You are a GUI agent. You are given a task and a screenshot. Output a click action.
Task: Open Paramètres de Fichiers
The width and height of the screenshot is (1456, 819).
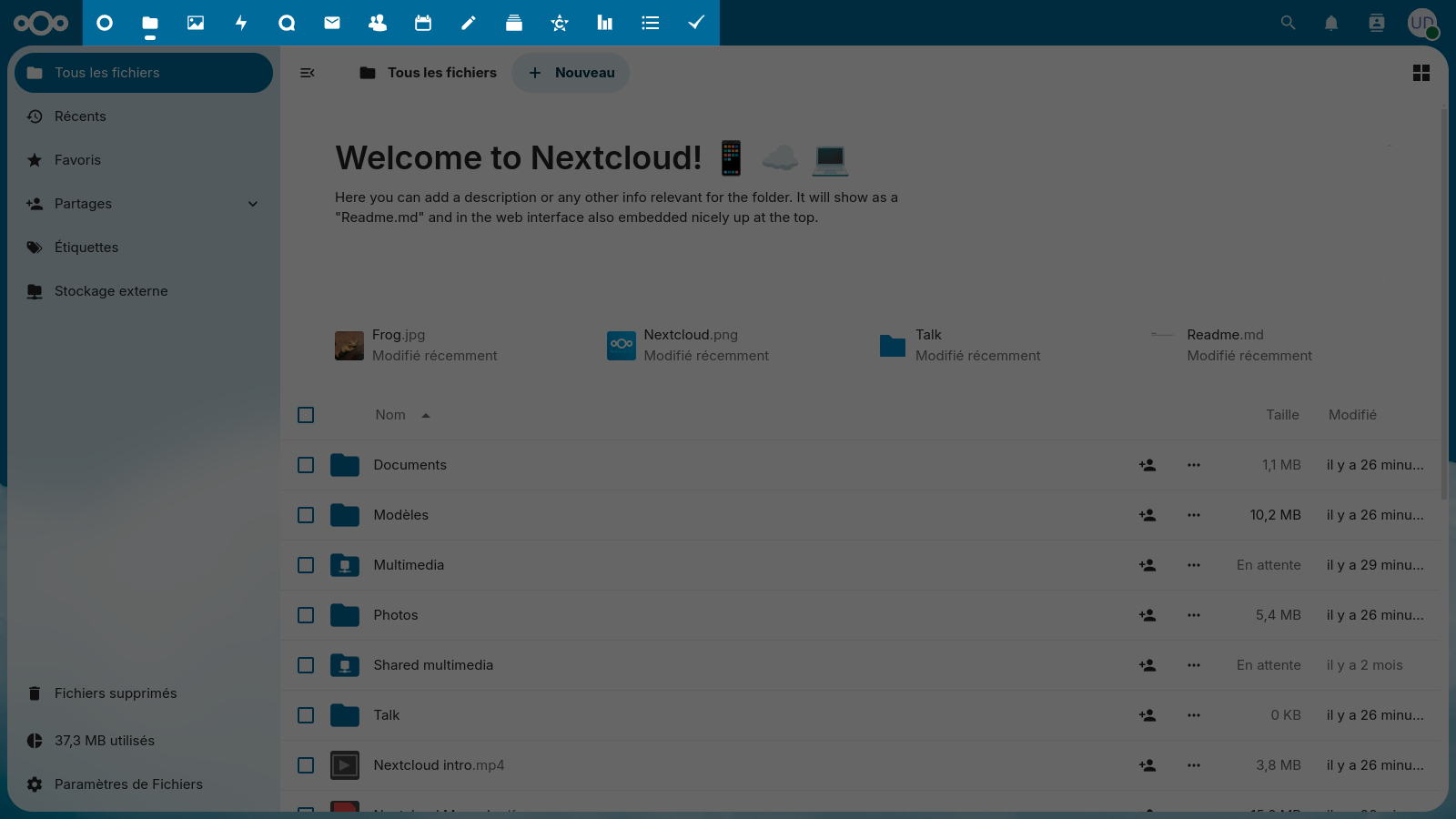click(x=144, y=784)
